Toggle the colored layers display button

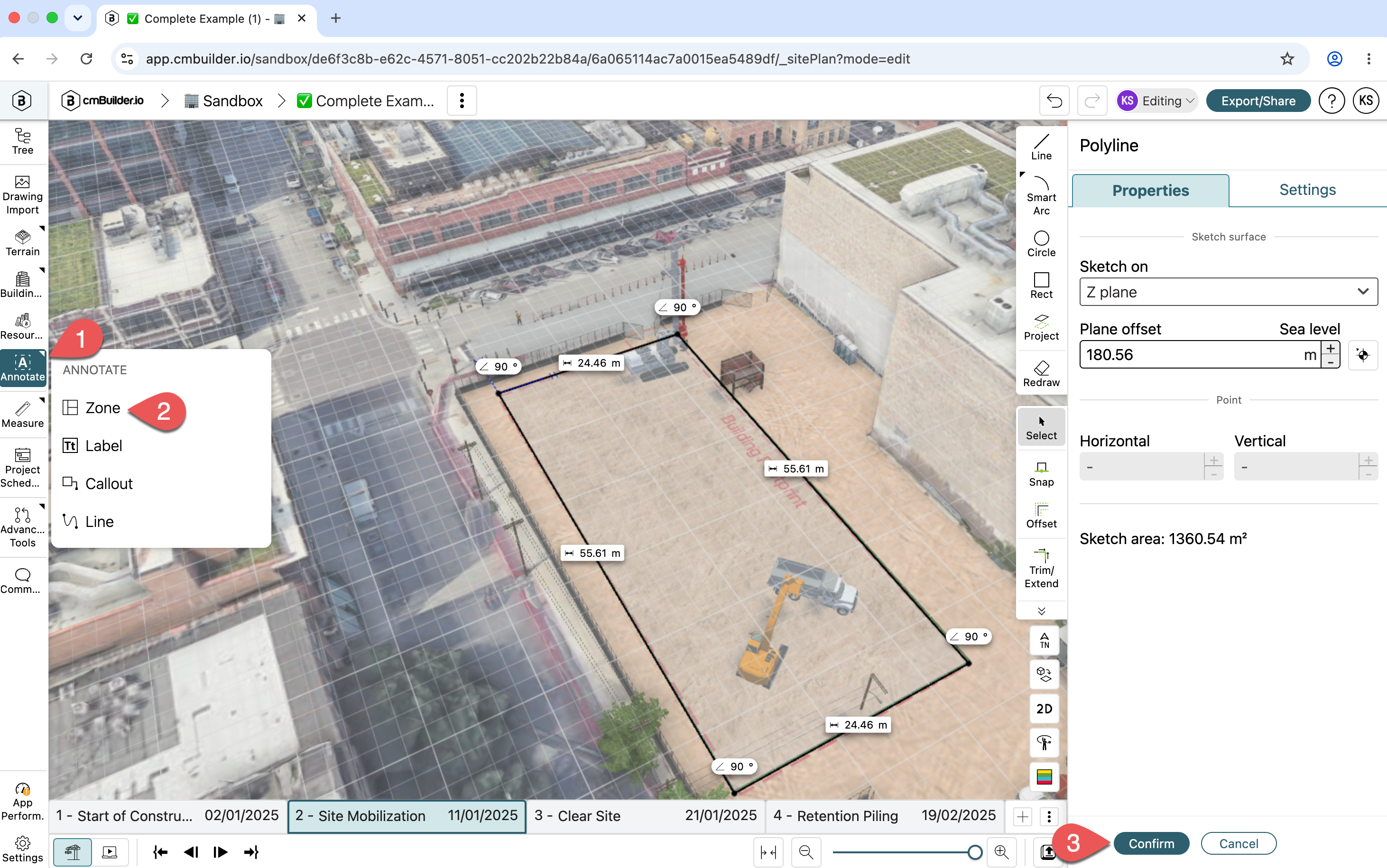click(1044, 777)
